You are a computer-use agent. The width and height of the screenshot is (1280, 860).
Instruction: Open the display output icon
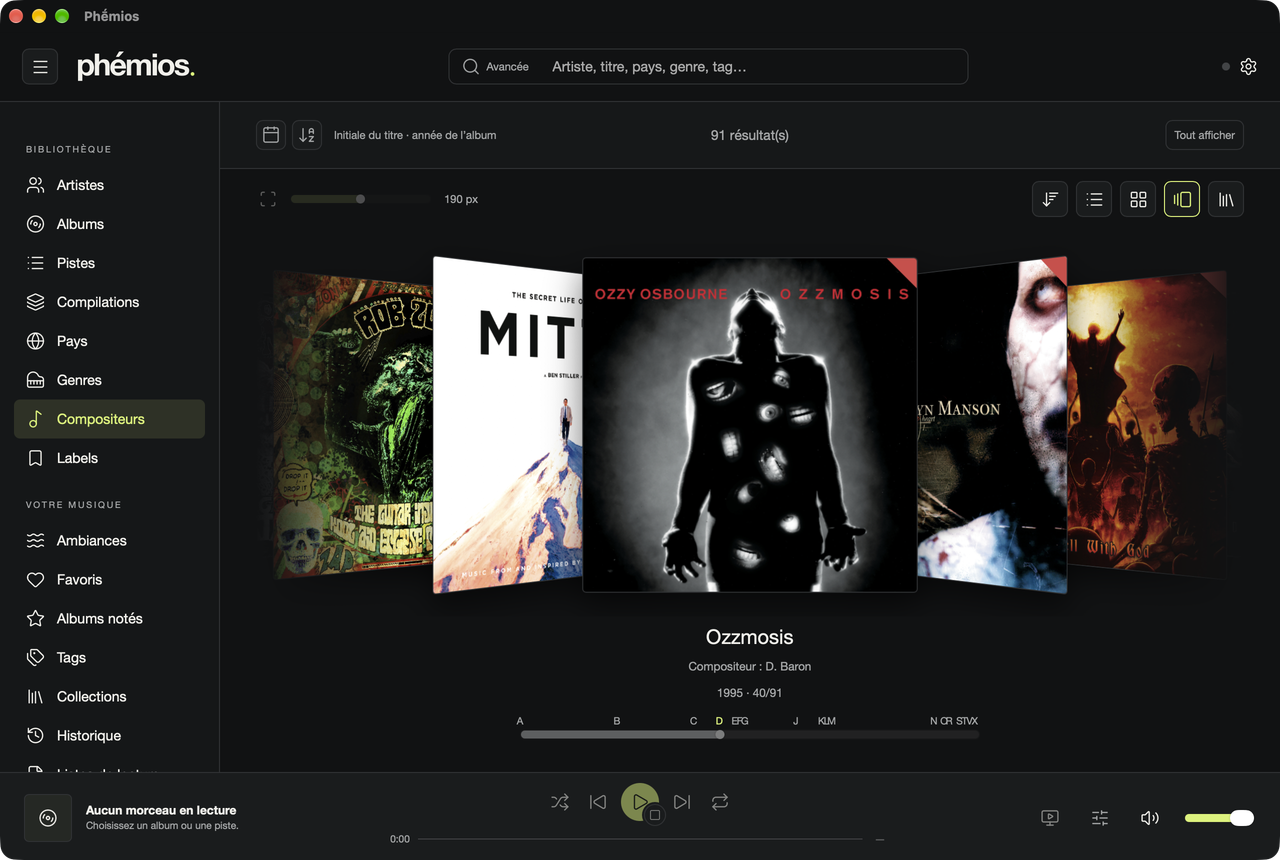[1050, 818]
